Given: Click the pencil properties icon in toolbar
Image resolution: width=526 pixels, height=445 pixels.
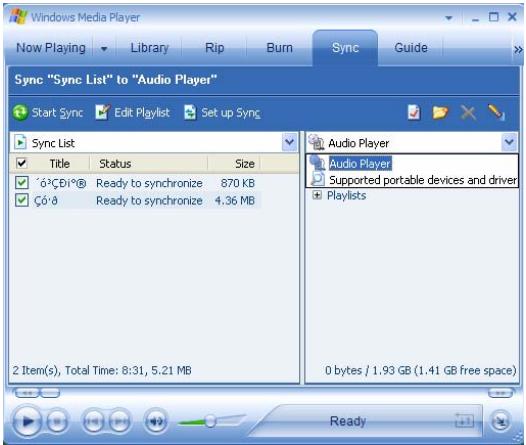Looking at the screenshot, I should 496,112.
